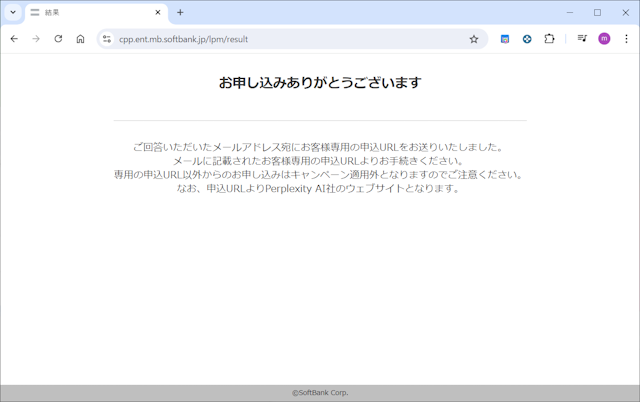Click the line starting ご回答いただいたメールアドレス宛
Screen dimensions: 640x402
tap(319, 147)
